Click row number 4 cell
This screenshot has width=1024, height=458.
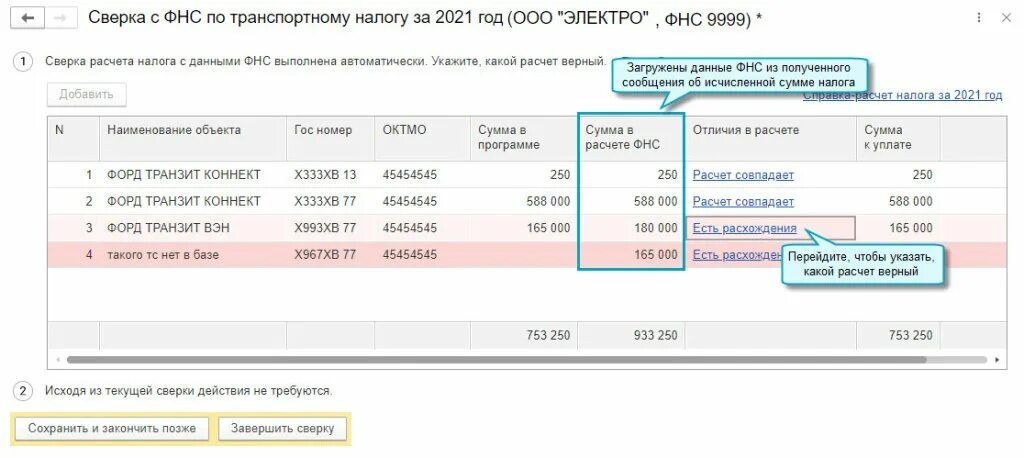tap(73, 255)
